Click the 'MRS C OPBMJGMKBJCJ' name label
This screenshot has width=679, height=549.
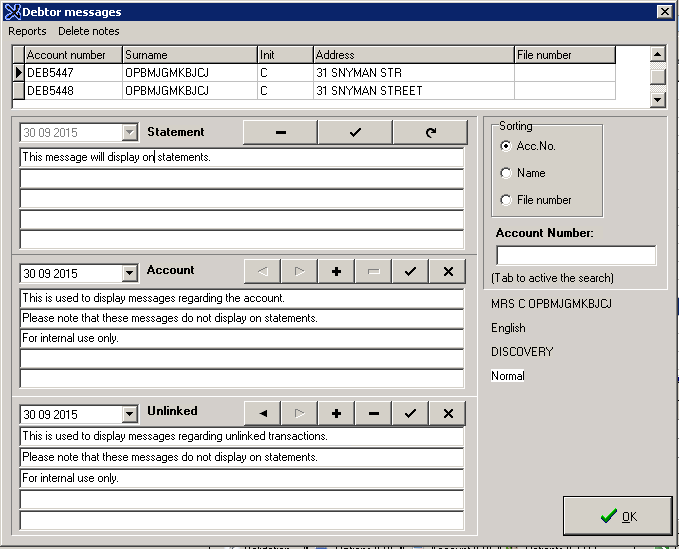(x=551, y=304)
